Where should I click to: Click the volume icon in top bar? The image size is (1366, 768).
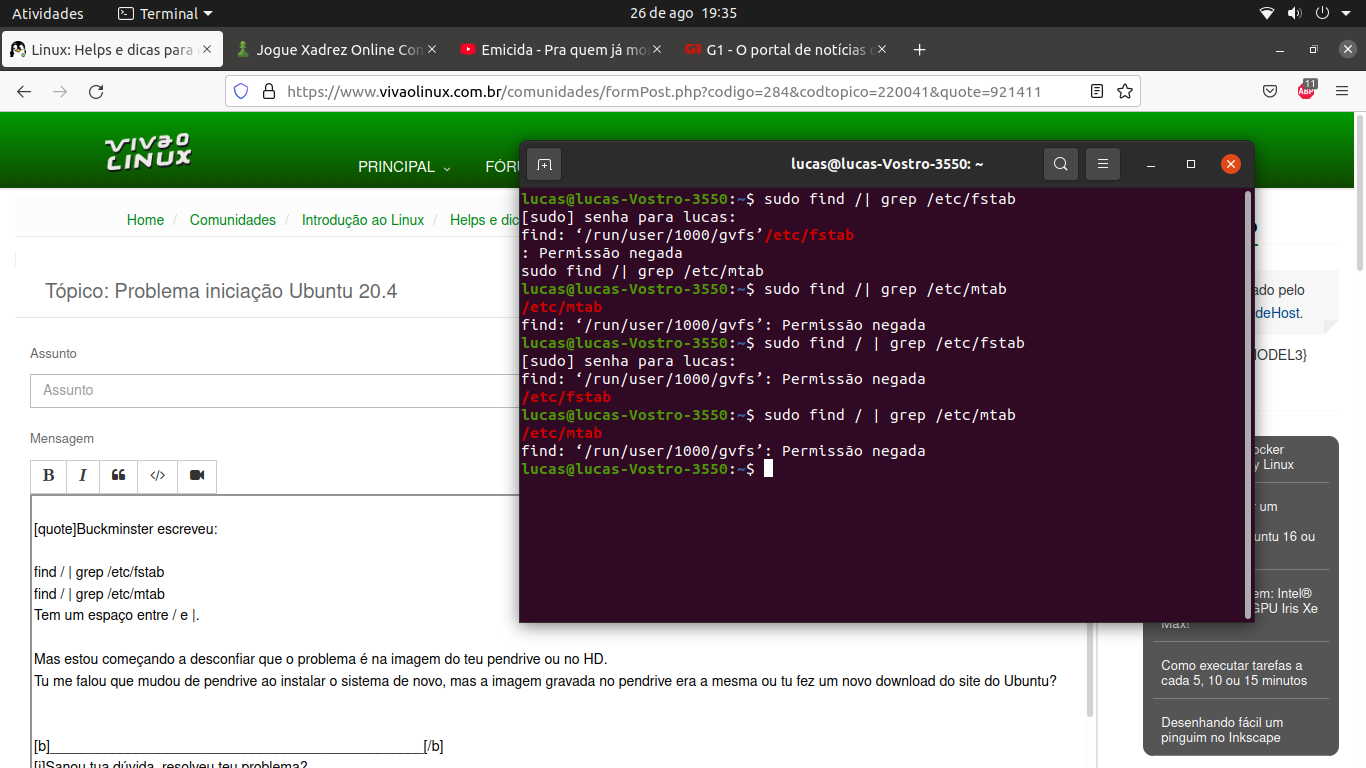pyautogui.click(x=1294, y=13)
